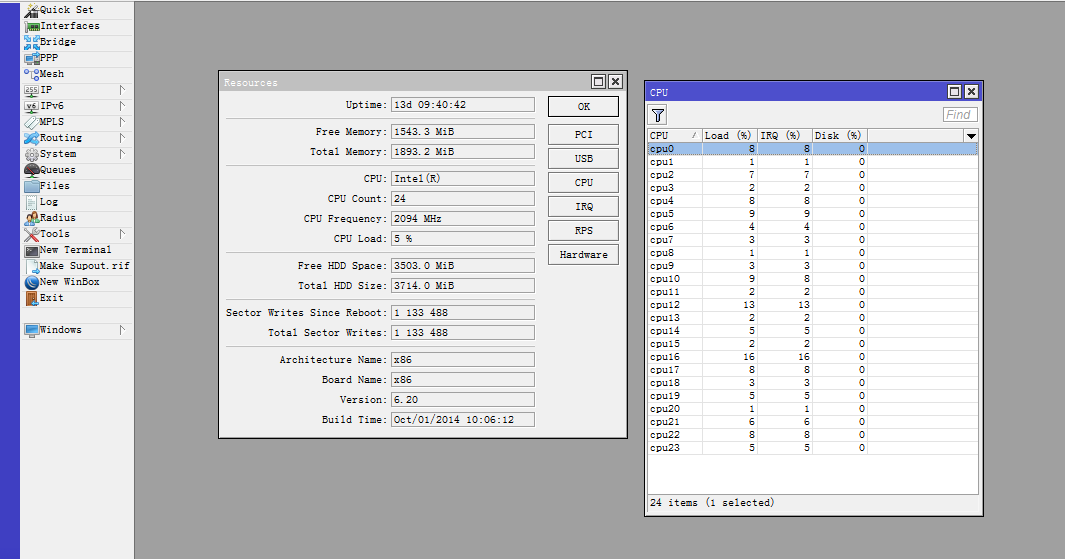Screen dimensions: 1065x559
Task: Sort by Disk (%) column header
Action: click(840, 136)
